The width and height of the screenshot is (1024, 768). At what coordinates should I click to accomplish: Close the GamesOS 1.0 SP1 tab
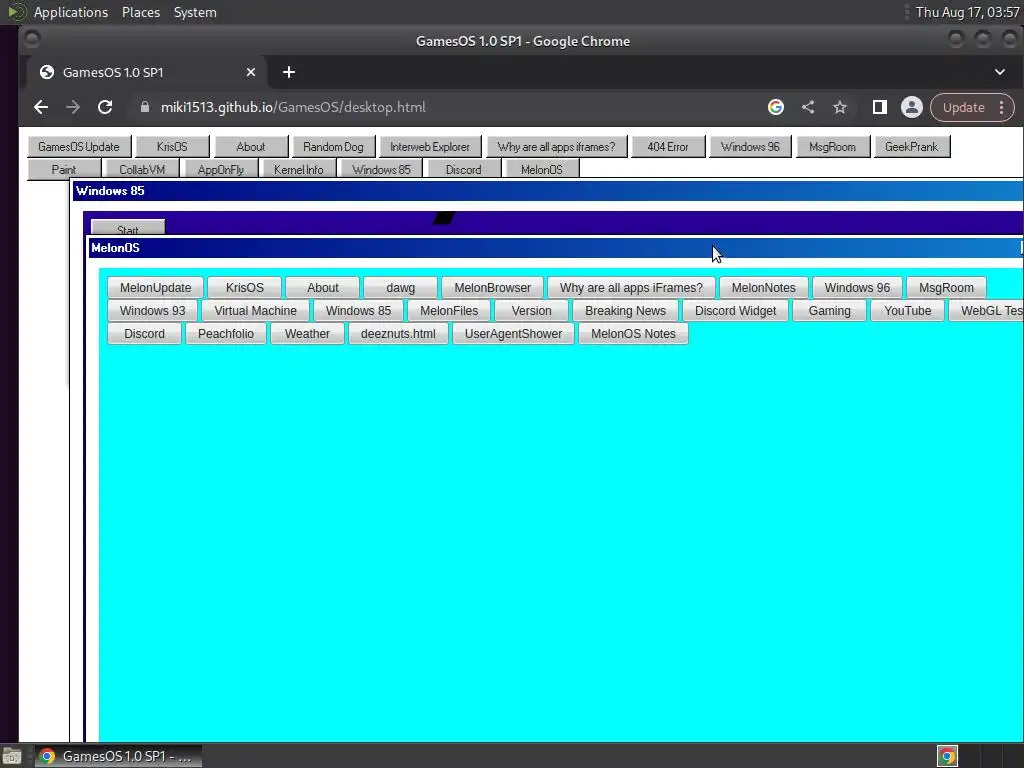[x=251, y=72]
